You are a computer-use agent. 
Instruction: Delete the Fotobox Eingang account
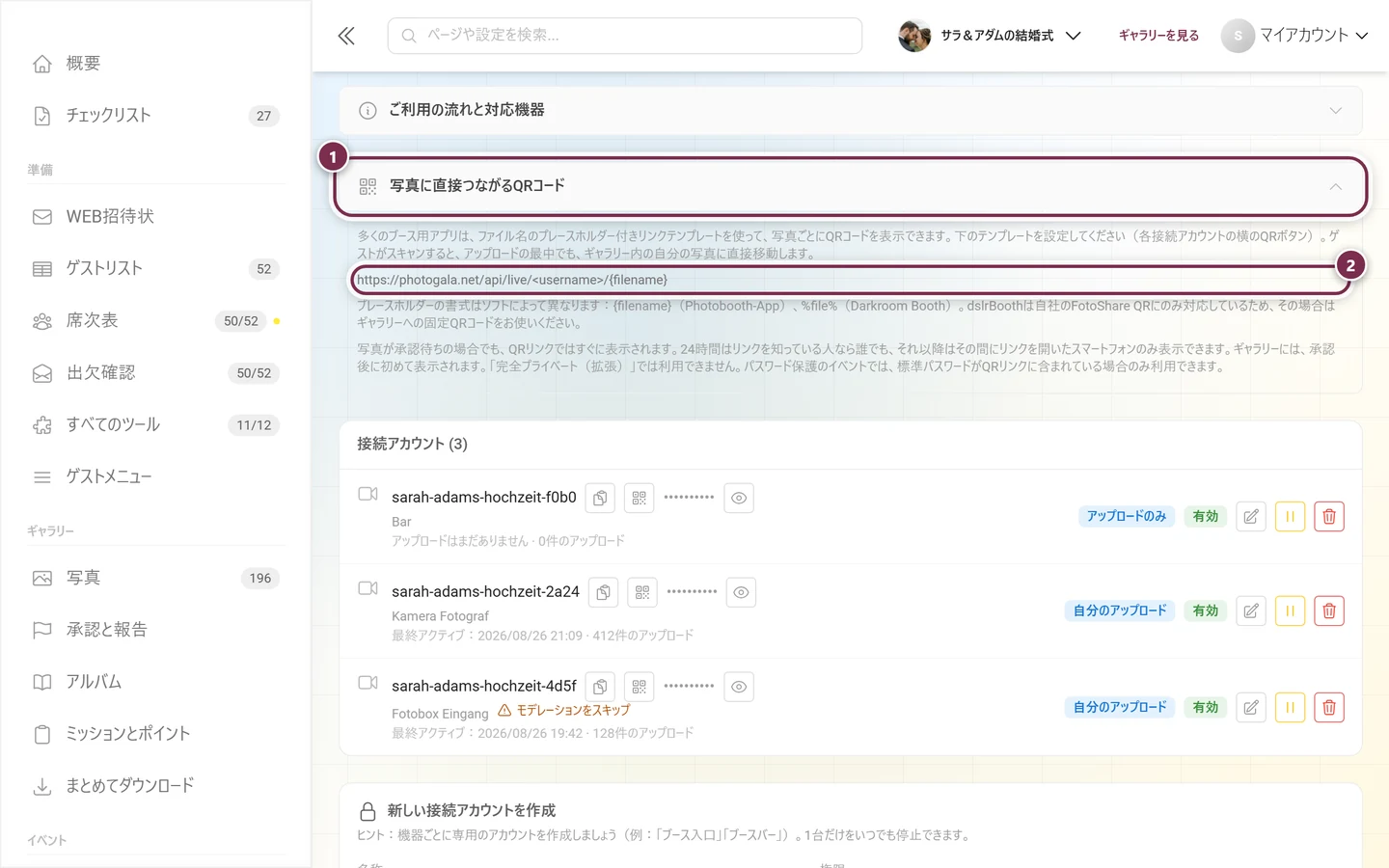(1329, 707)
